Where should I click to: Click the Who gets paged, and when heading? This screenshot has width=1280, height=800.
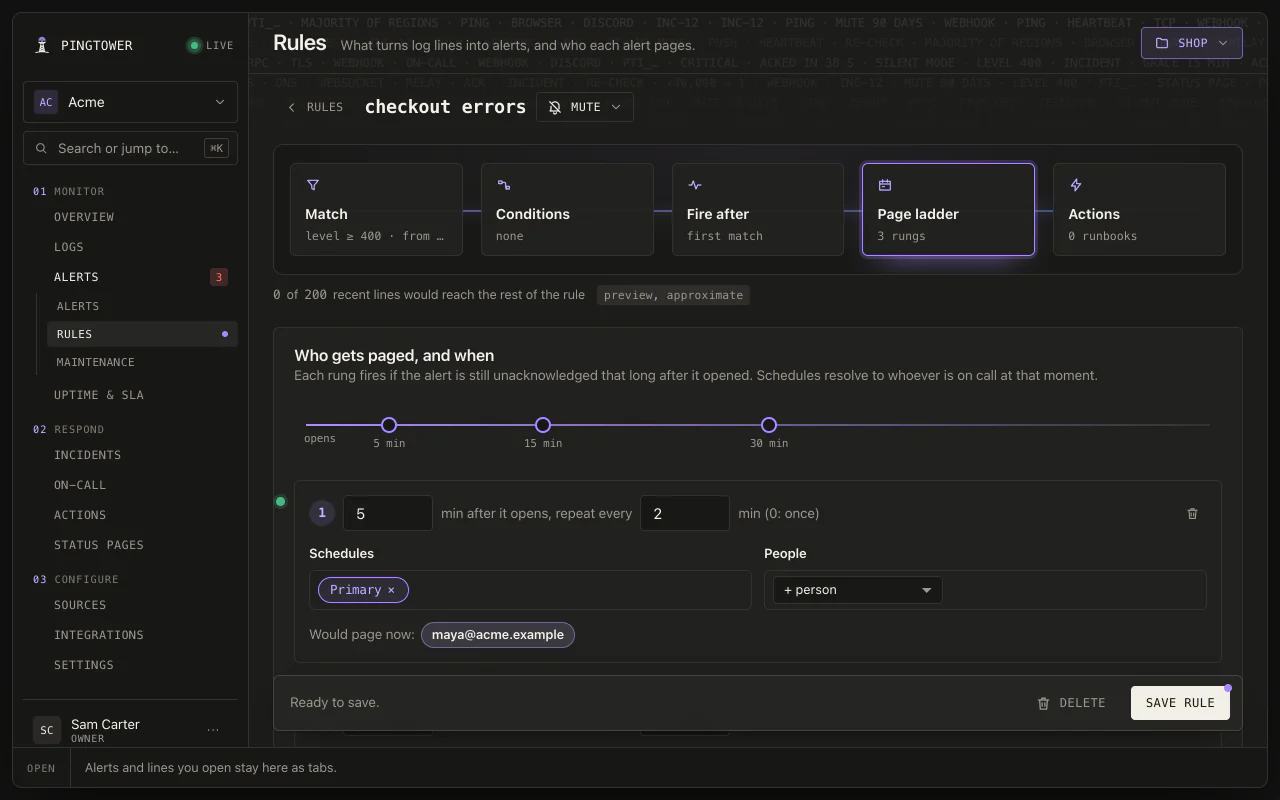coord(394,356)
